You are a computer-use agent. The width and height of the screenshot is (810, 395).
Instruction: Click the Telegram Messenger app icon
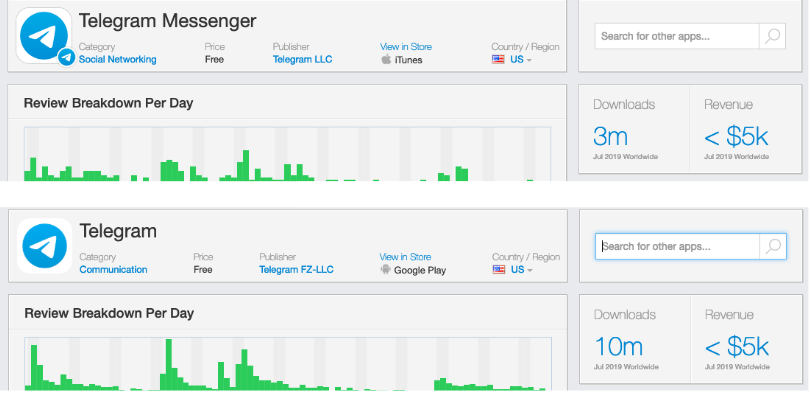[44, 36]
